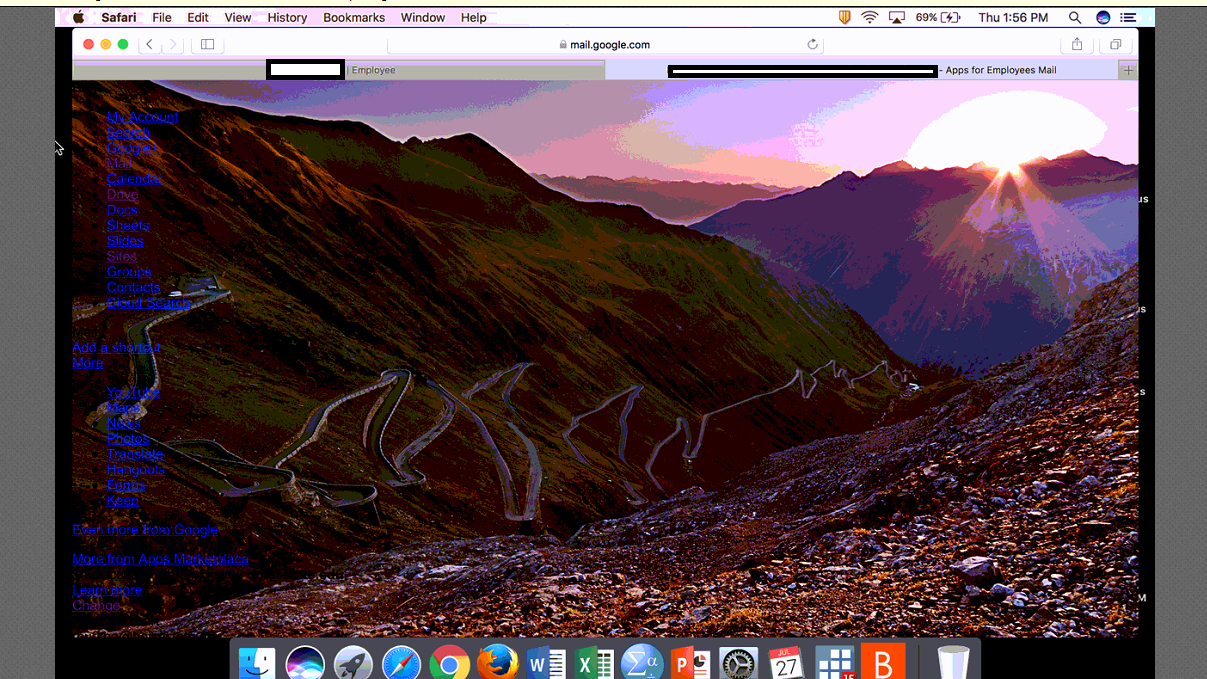Open the Share sheet icon in Safari

pos(1077,44)
